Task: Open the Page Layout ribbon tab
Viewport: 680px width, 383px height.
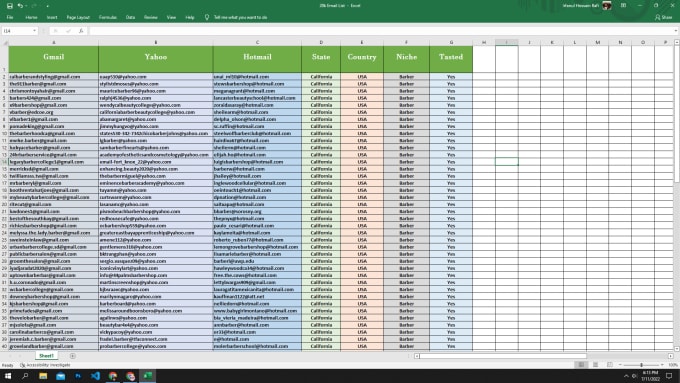Action: [78, 17]
